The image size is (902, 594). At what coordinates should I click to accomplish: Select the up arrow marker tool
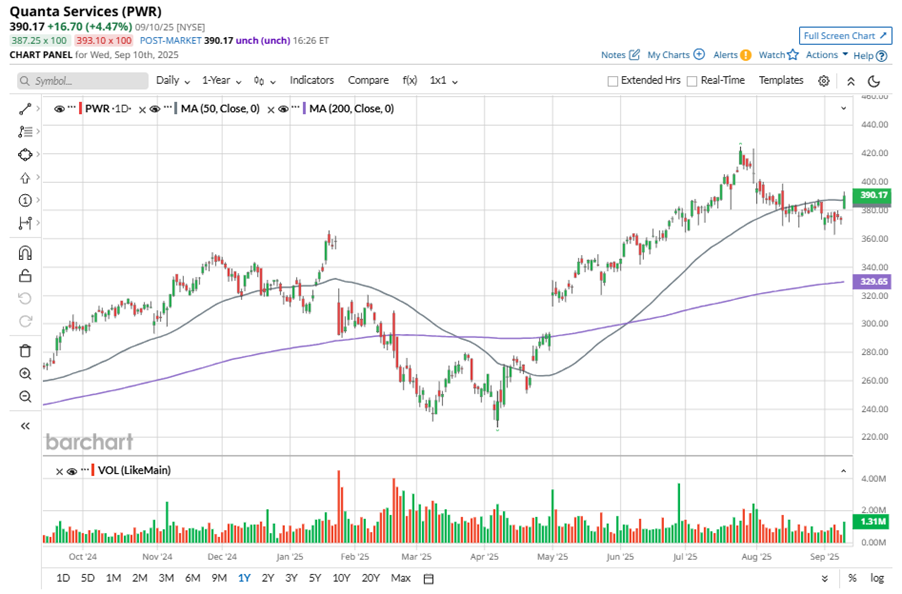25,178
